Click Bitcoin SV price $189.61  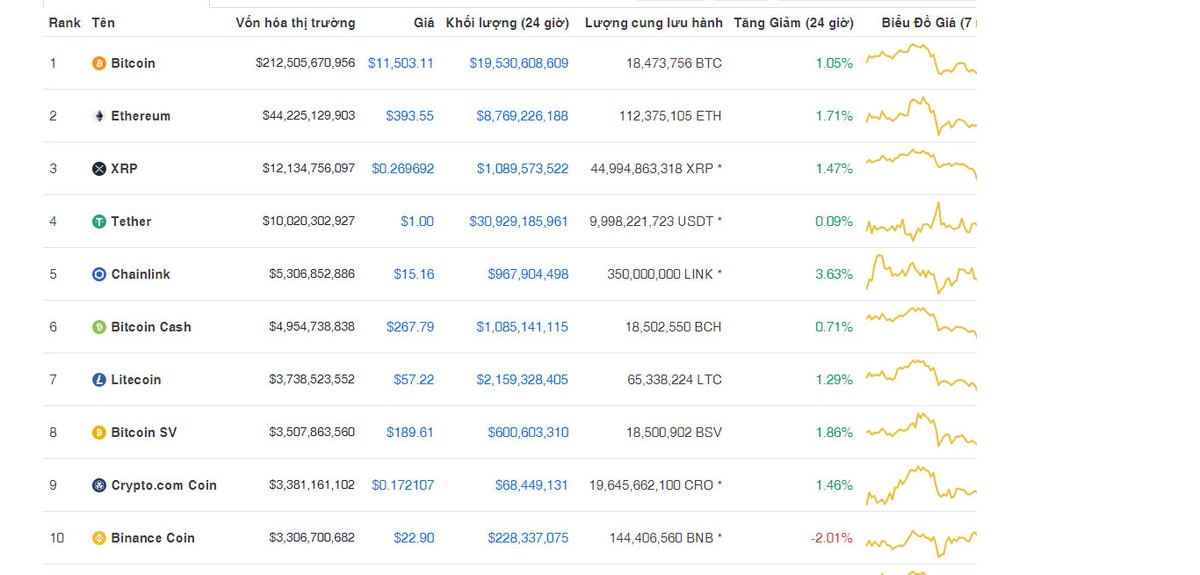tap(410, 433)
